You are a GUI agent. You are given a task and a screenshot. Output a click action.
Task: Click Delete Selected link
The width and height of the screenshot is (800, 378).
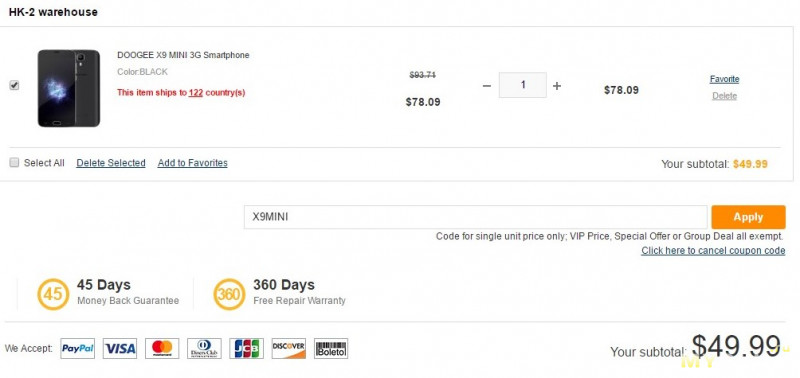click(x=111, y=163)
